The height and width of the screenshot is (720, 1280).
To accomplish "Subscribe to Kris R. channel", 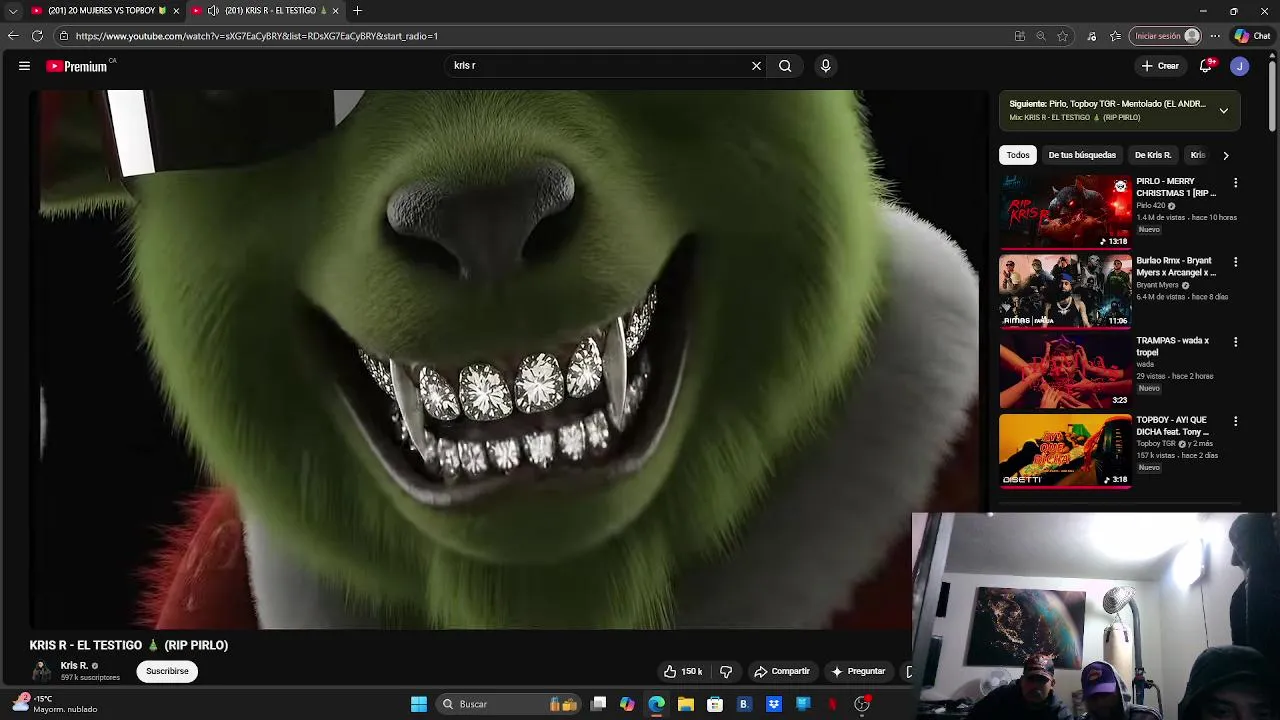I will click(x=167, y=671).
